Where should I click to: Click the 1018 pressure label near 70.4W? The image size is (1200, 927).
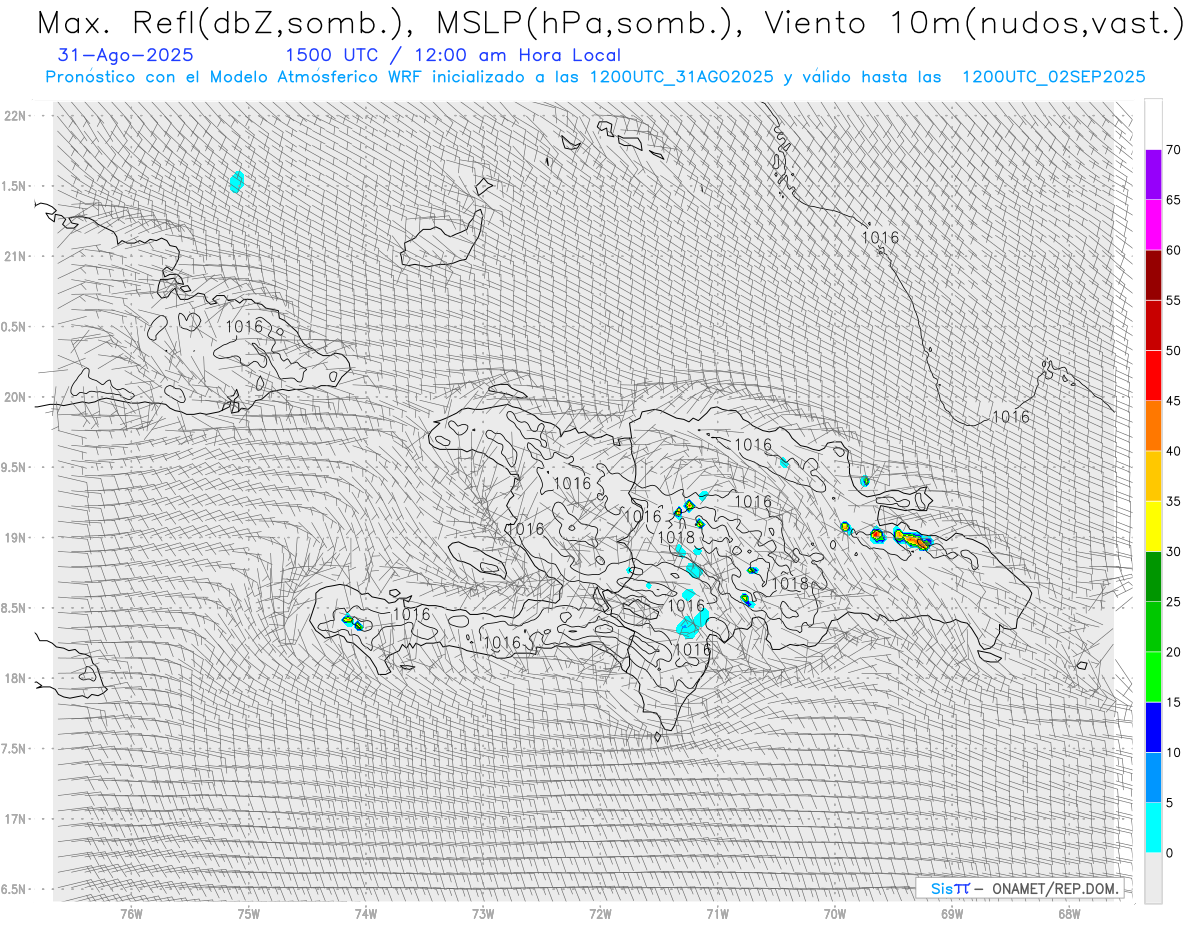click(x=790, y=583)
